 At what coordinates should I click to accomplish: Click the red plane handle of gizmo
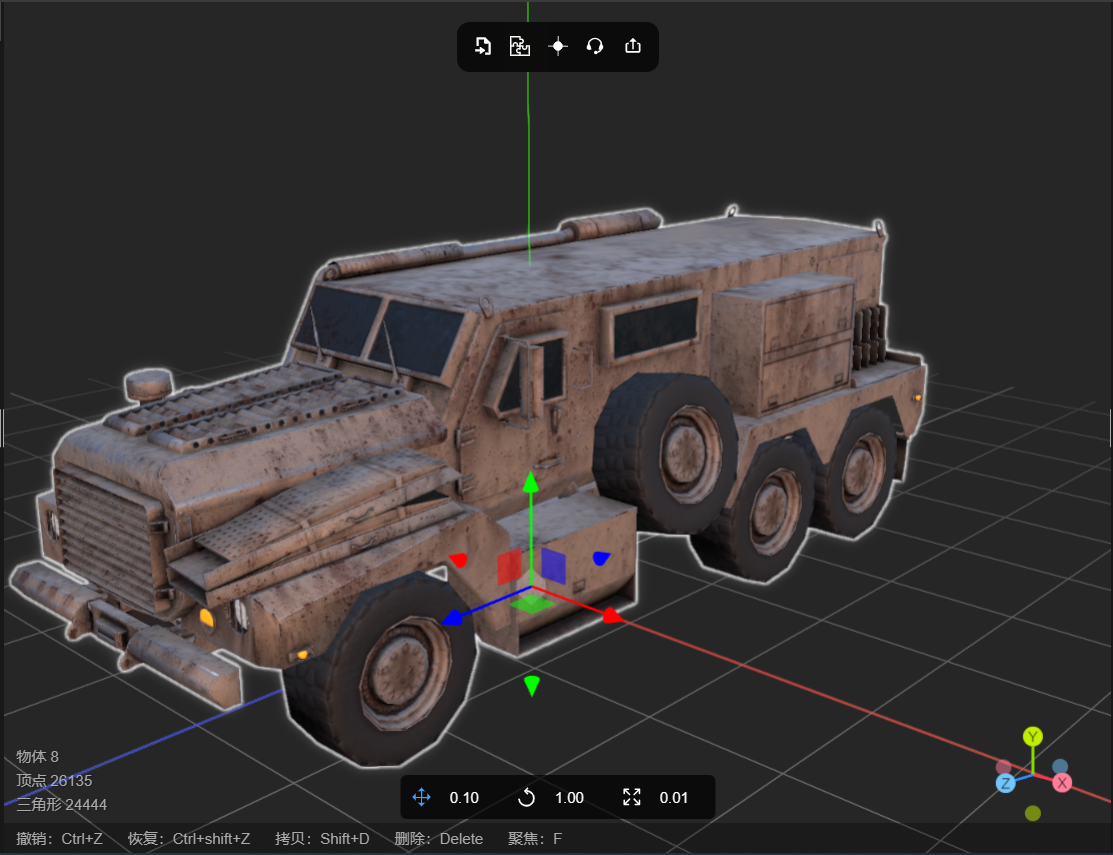509,566
